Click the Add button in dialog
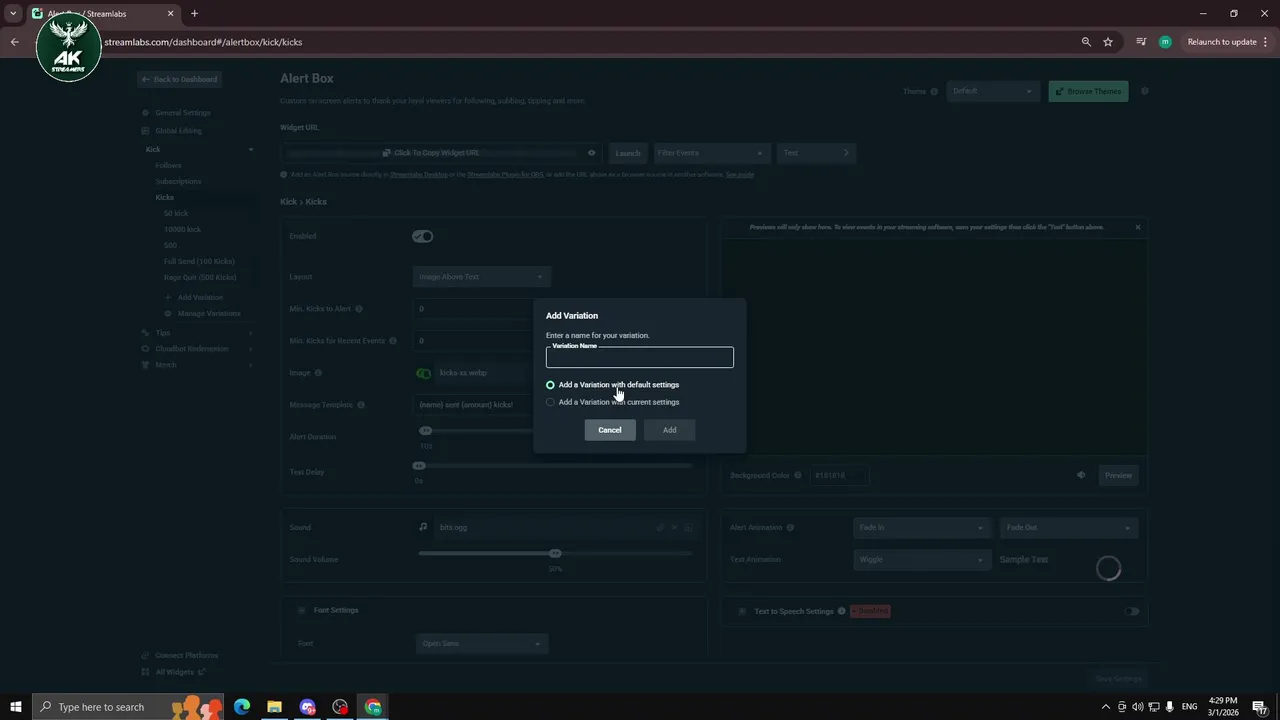Screen dimensions: 1280x720 pyautogui.click(x=670, y=430)
